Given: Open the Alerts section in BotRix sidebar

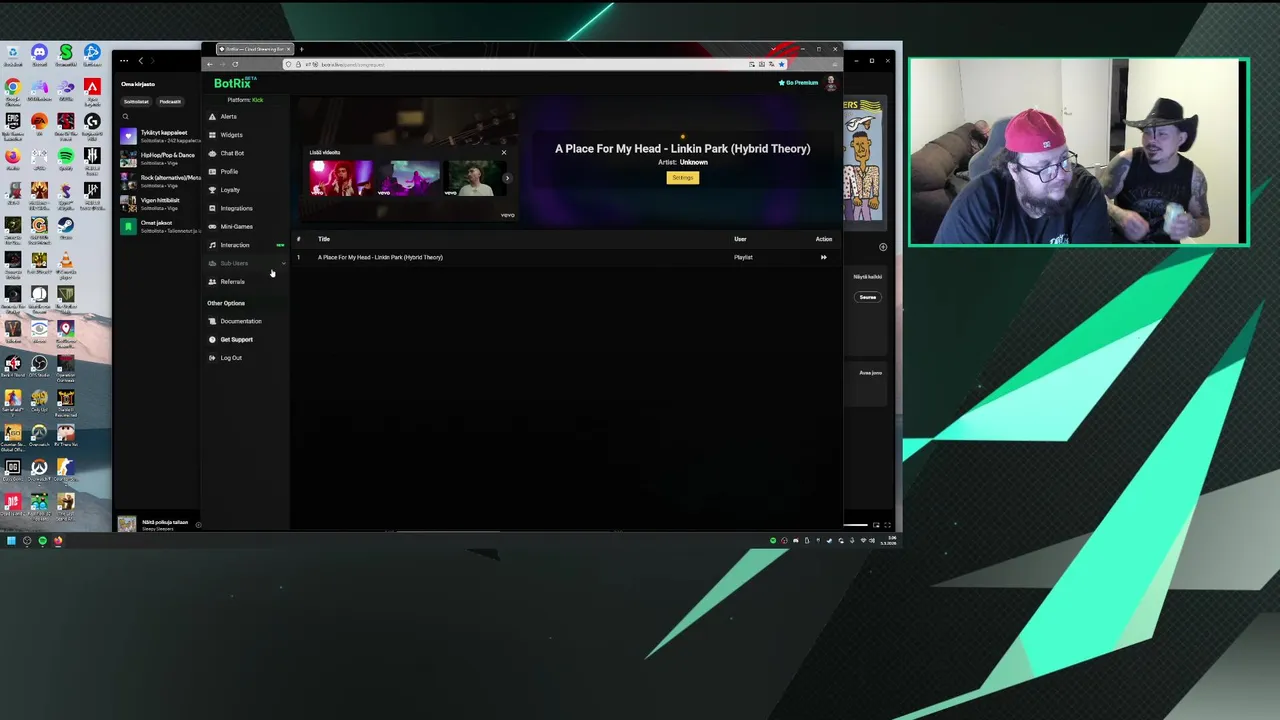Looking at the screenshot, I should (229, 117).
